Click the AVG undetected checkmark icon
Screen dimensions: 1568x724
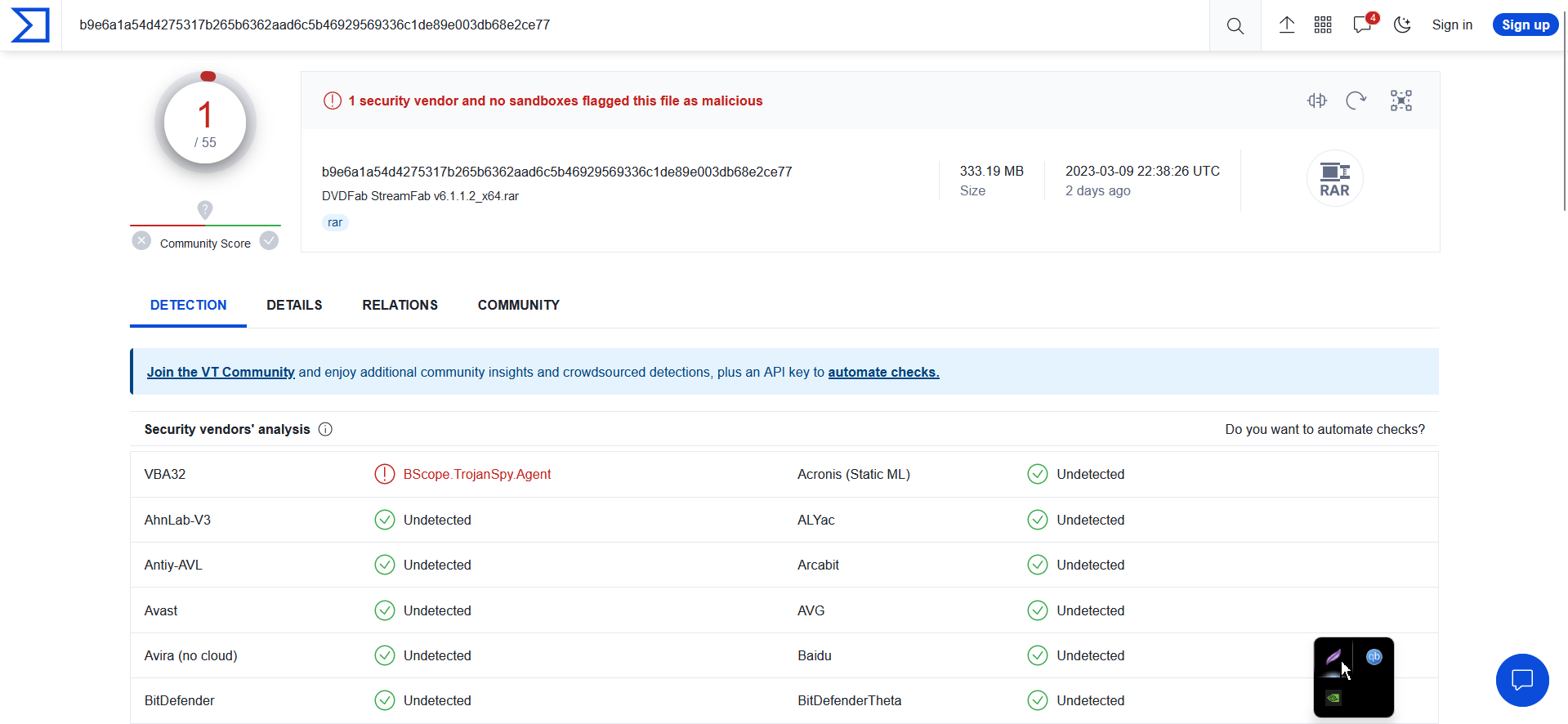[1038, 610]
